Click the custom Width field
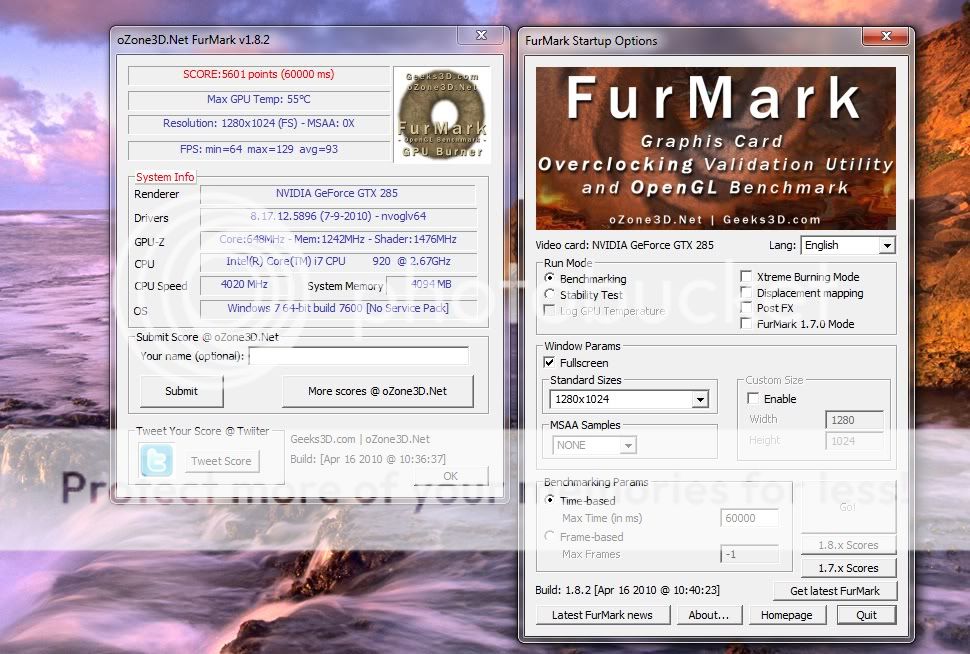This screenshot has width=970, height=654. (x=854, y=420)
